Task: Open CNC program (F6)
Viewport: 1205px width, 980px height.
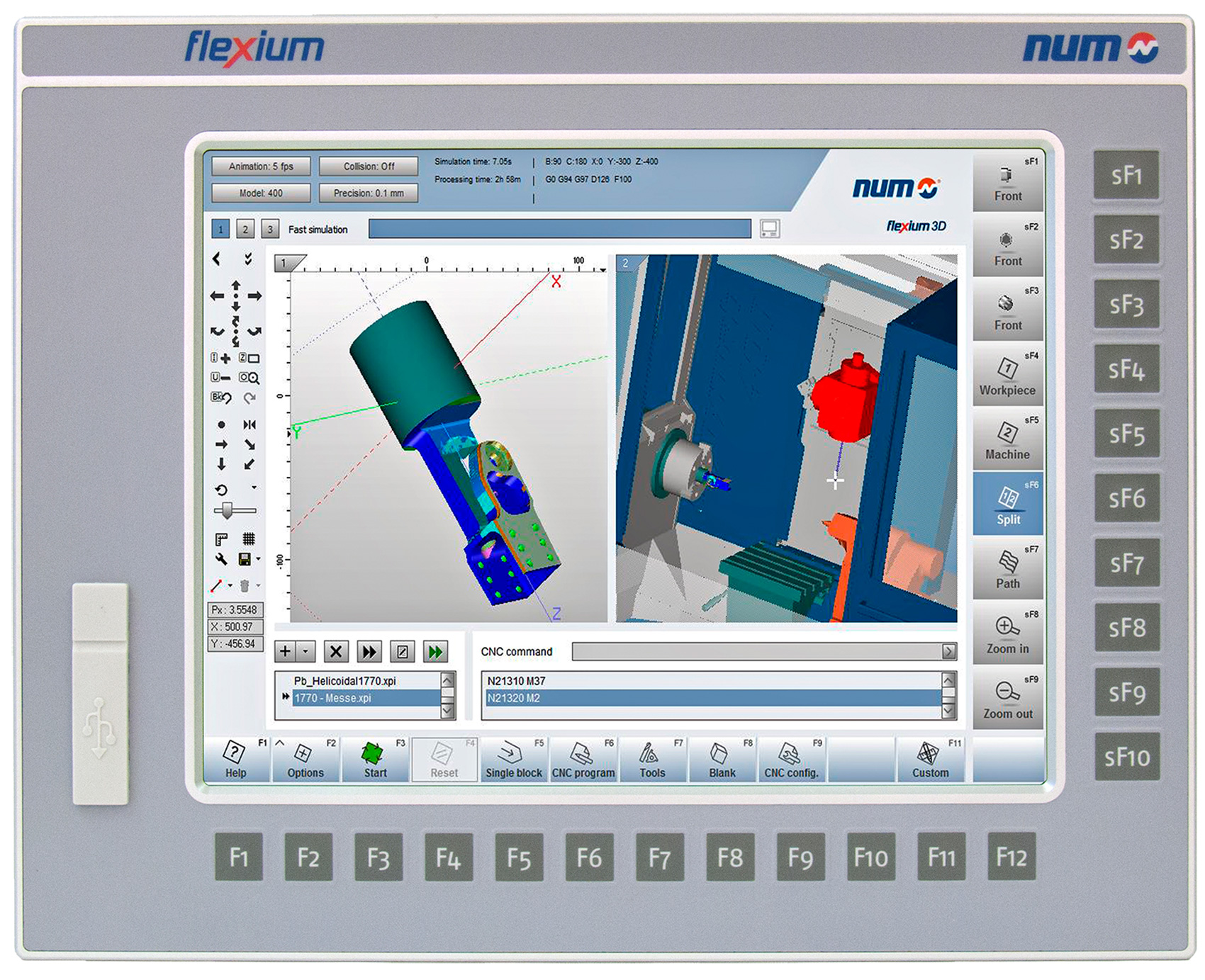Action: pos(583,760)
